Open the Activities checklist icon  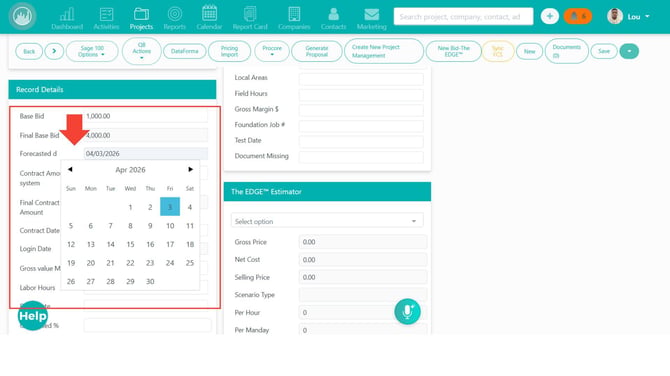106,14
